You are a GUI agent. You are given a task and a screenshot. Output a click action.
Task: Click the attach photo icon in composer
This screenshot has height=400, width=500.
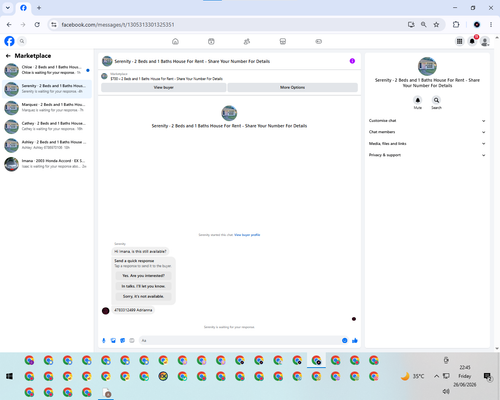[113, 340]
